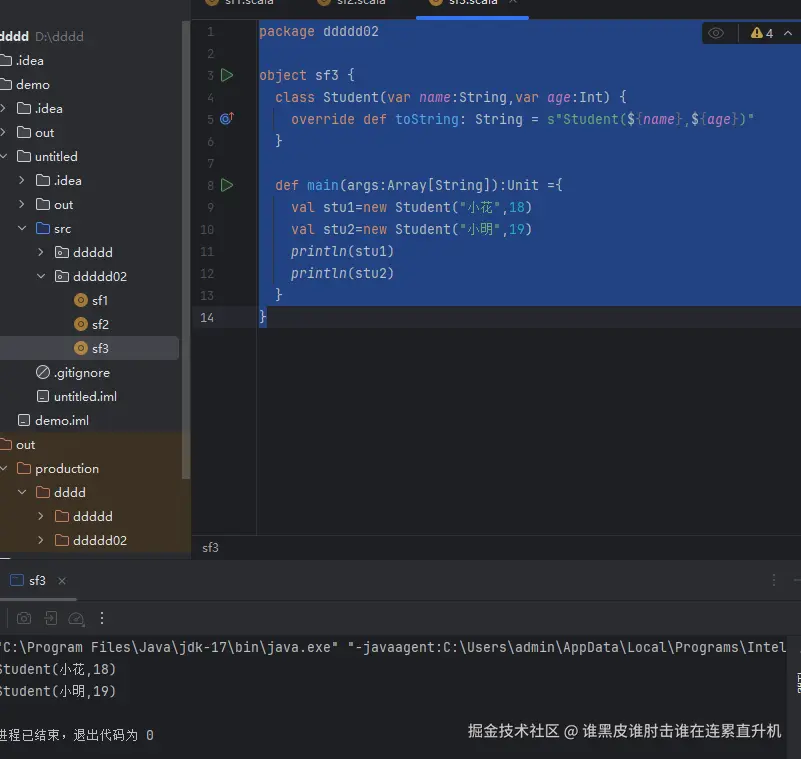The height and width of the screenshot is (759, 801).
Task: Select the top-level out folder above production
Action: (26, 444)
